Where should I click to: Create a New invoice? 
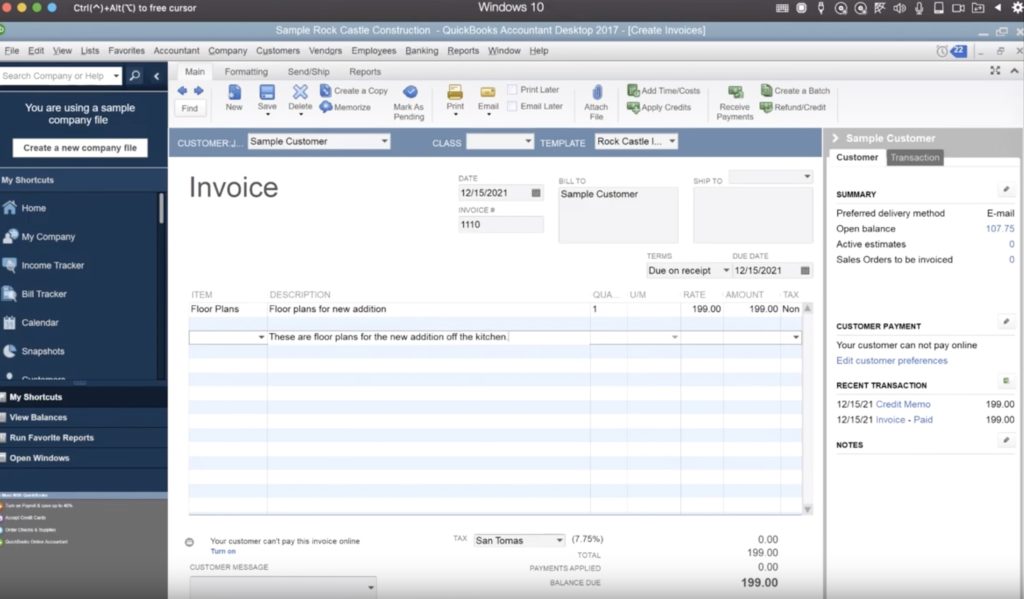pyautogui.click(x=234, y=98)
